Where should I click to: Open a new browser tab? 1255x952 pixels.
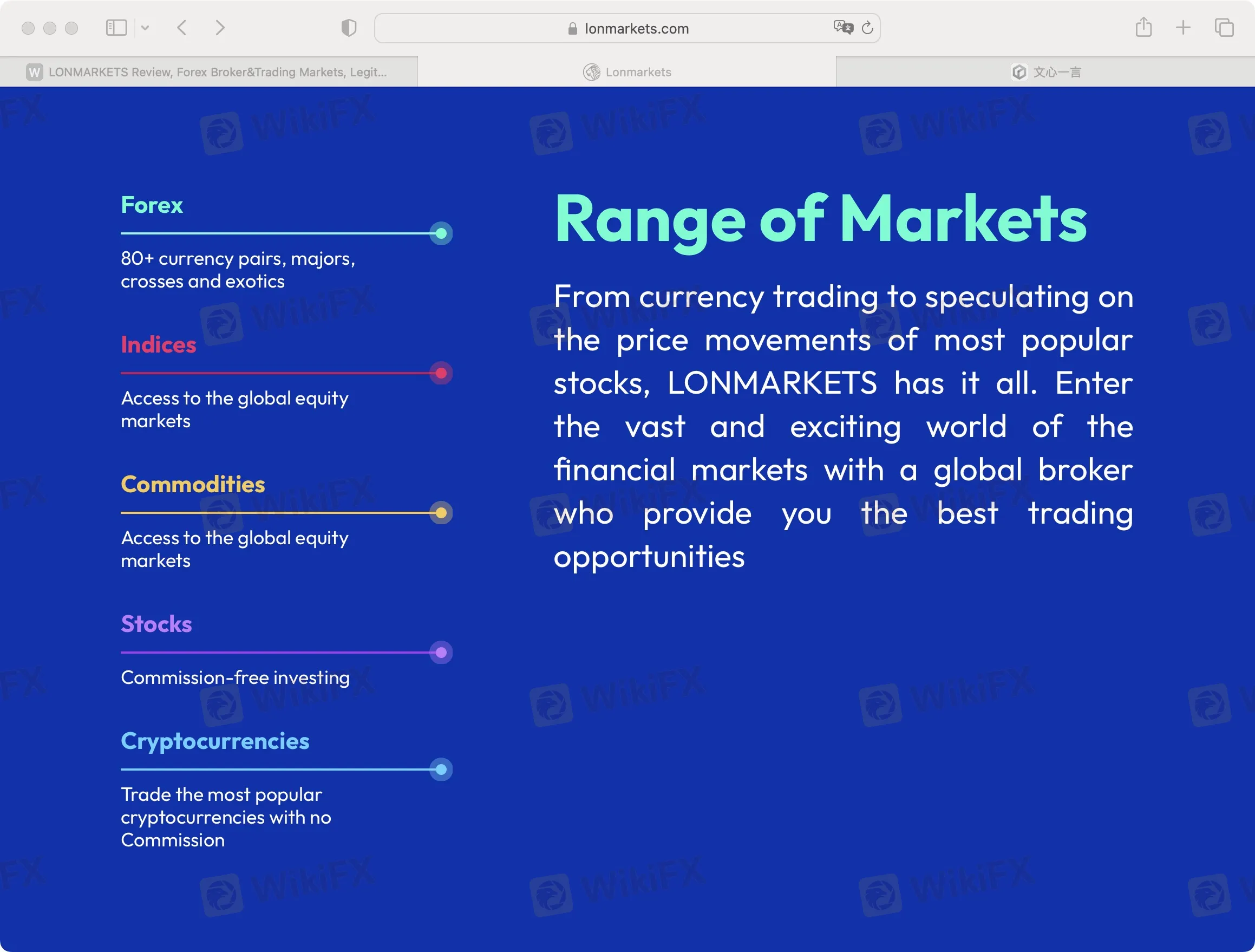(x=1184, y=27)
